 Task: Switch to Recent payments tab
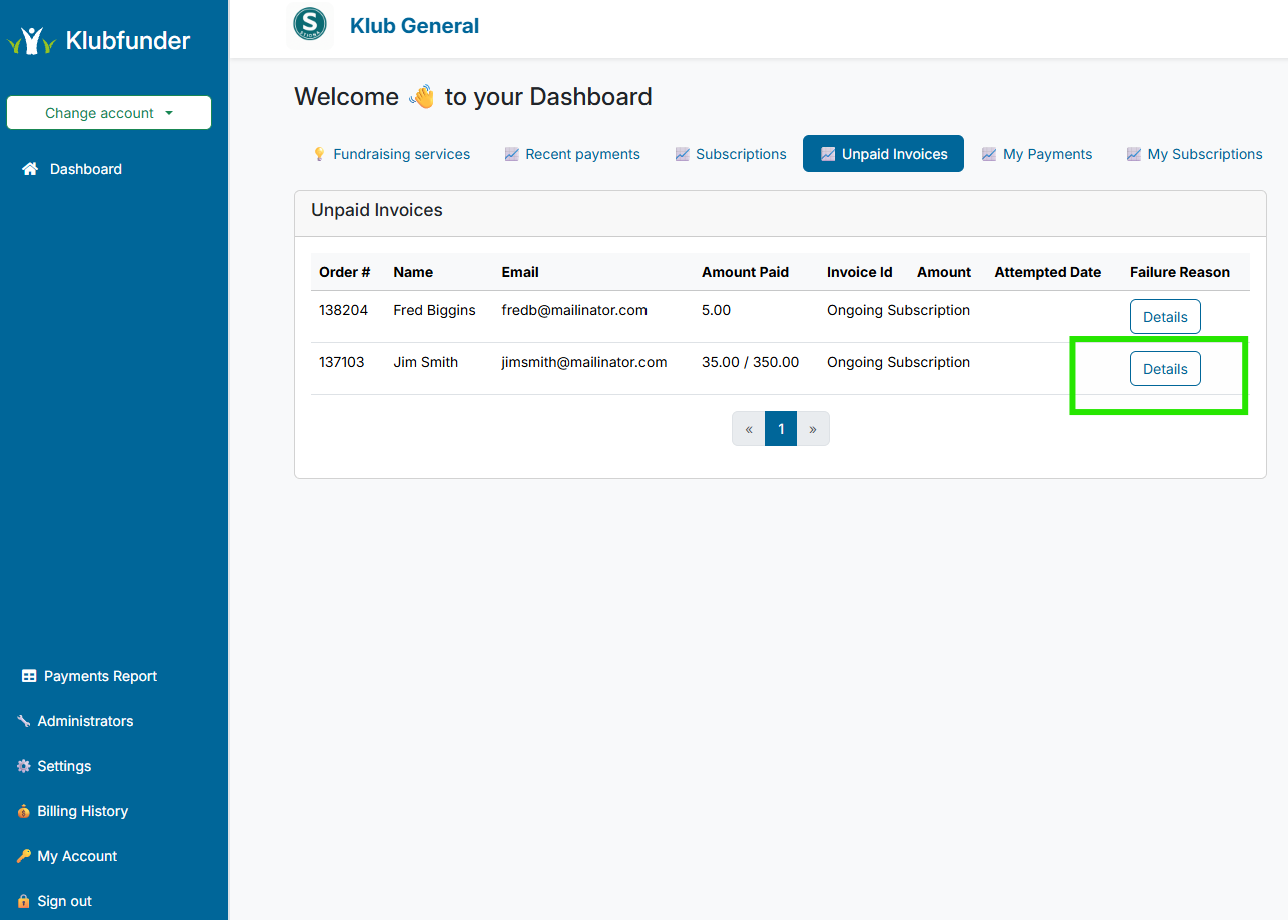coord(572,154)
